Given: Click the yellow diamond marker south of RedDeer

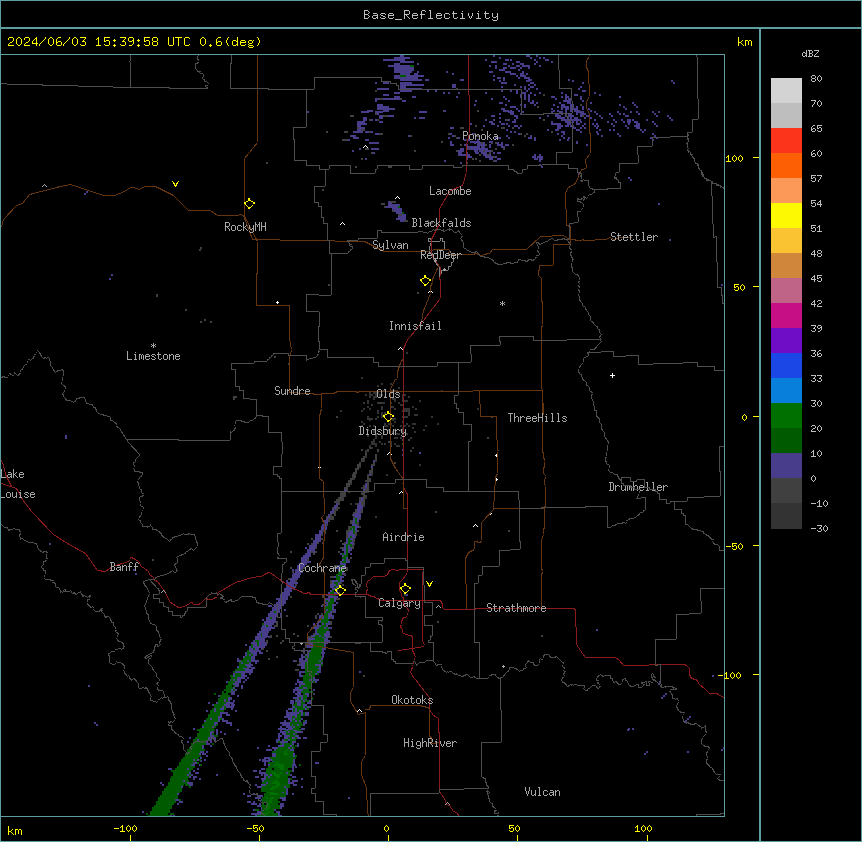Looking at the screenshot, I should [426, 281].
